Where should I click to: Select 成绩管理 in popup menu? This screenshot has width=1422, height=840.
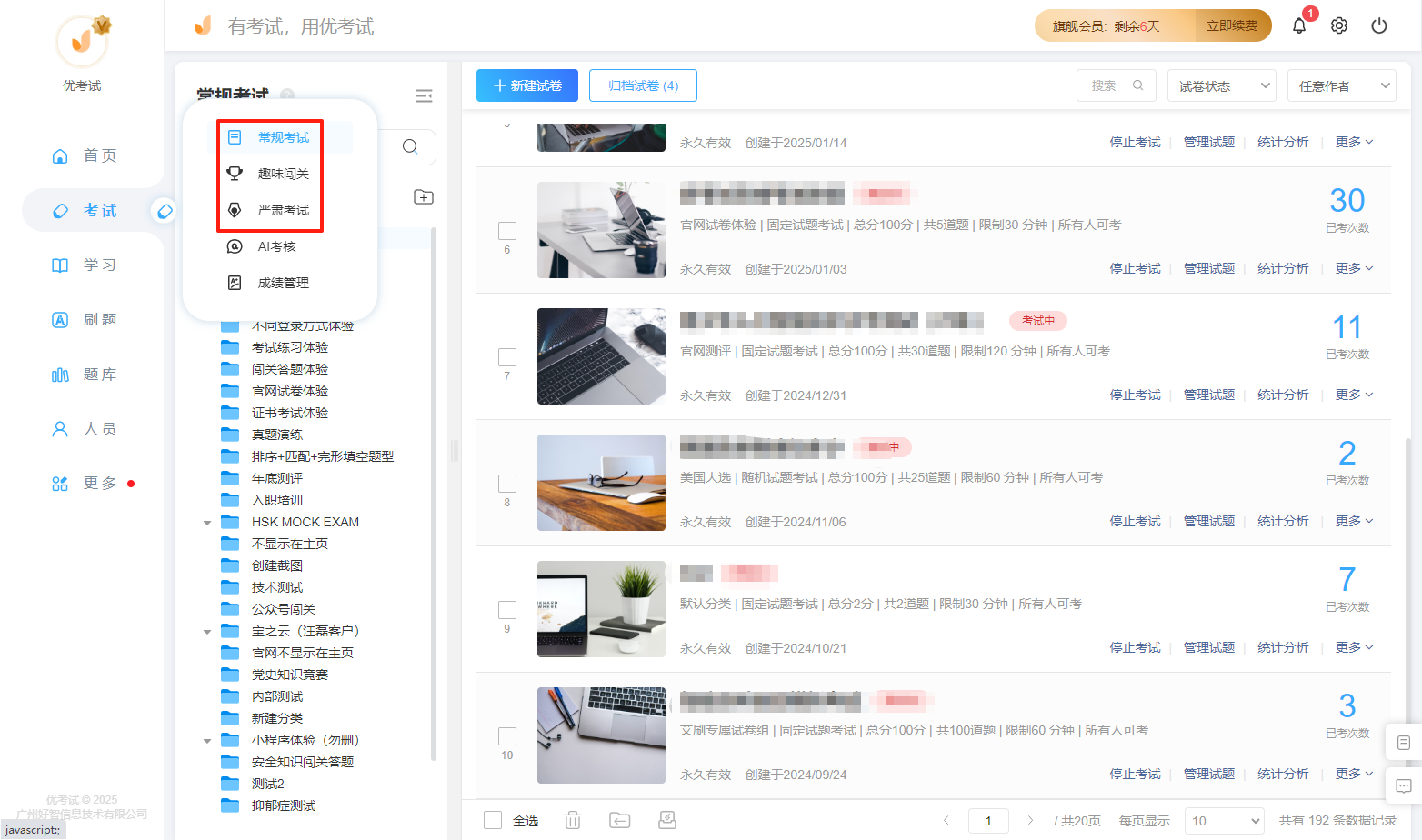285,283
